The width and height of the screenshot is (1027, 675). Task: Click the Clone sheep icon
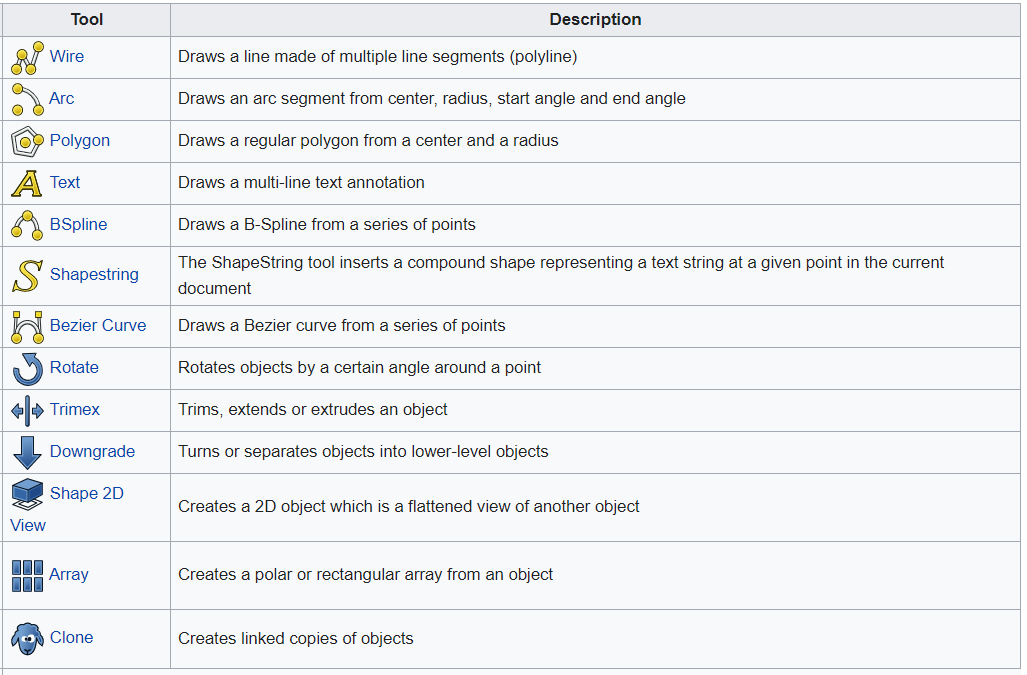(x=27, y=638)
